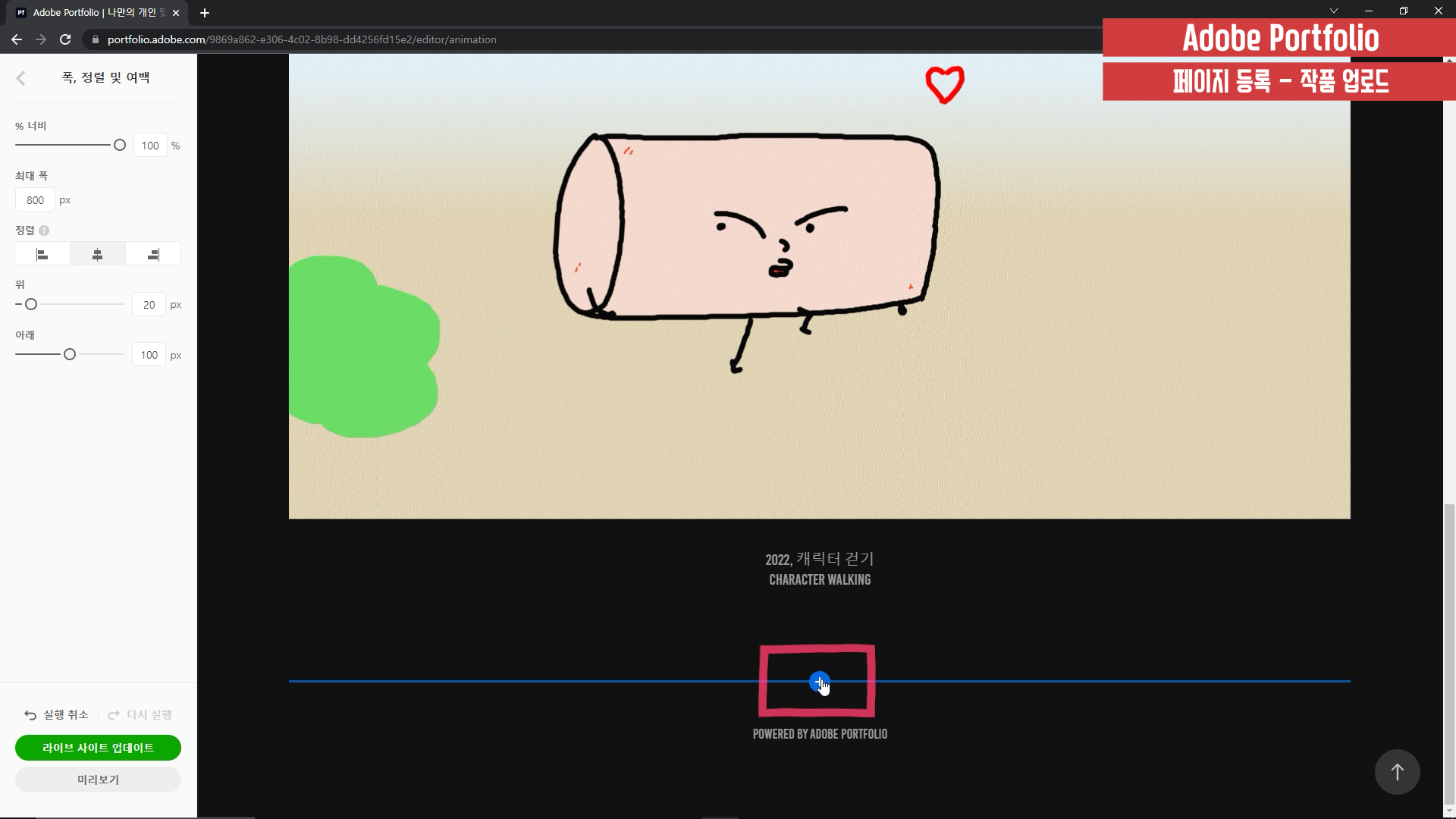Click the blue add section plus button
Screen dimensions: 1456x819
point(818,681)
